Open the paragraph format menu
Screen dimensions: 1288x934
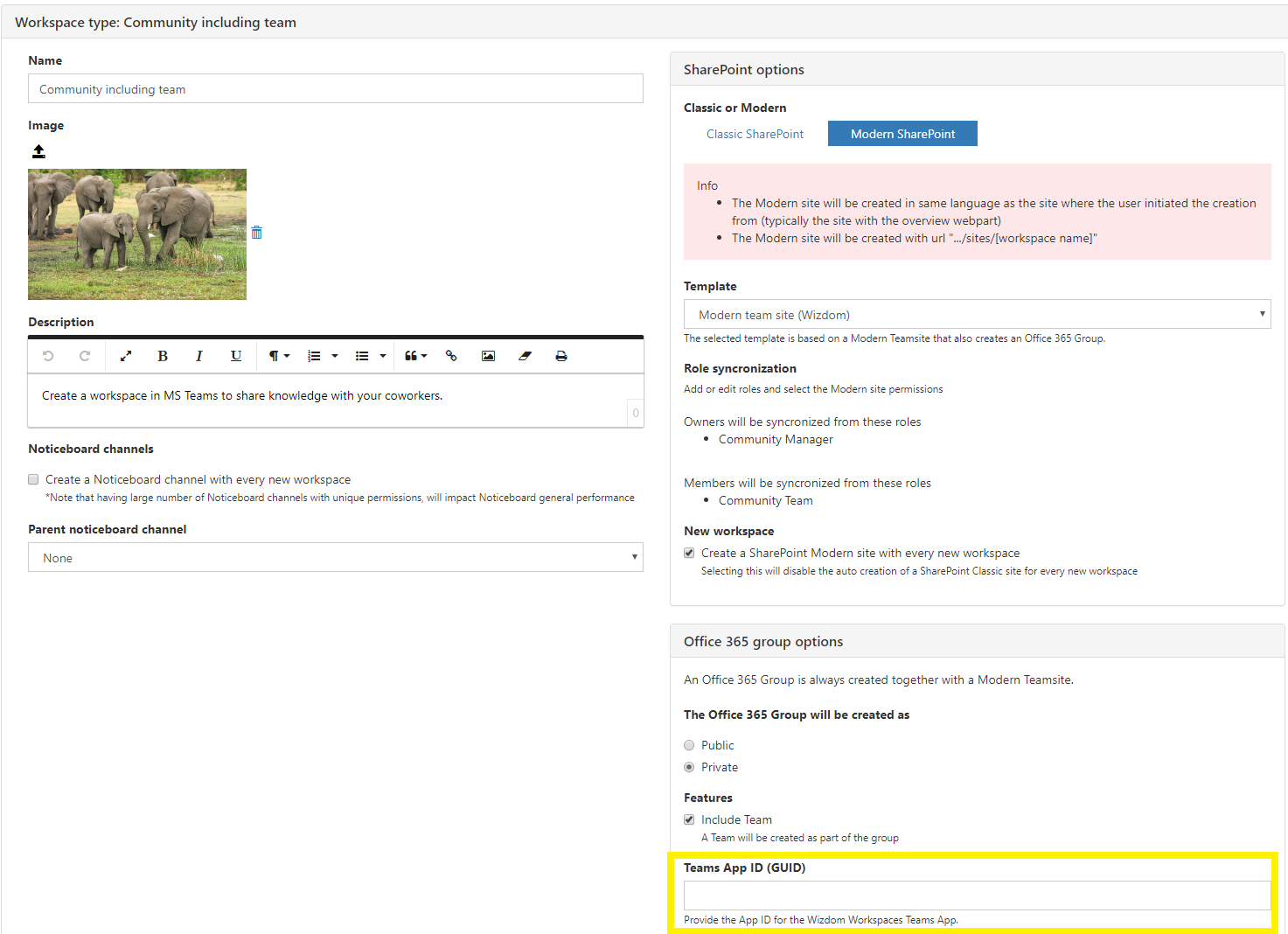coord(279,356)
